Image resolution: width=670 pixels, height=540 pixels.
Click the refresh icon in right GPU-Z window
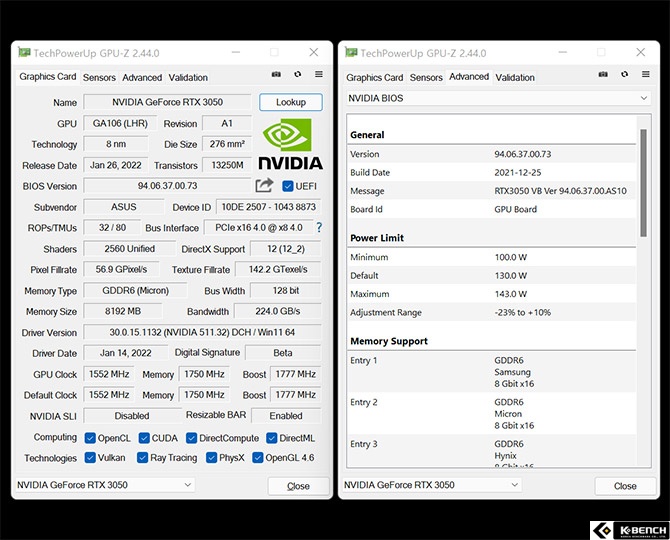625,74
